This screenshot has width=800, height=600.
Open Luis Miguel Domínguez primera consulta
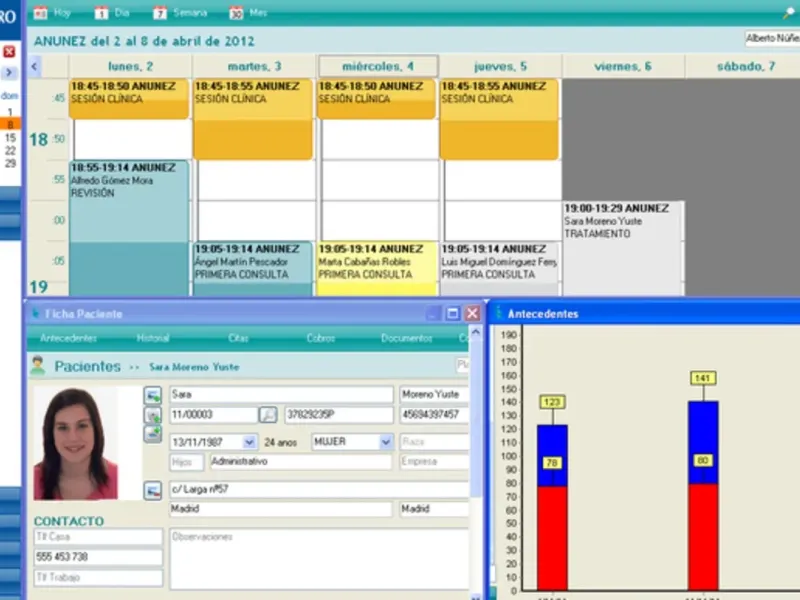(x=499, y=269)
